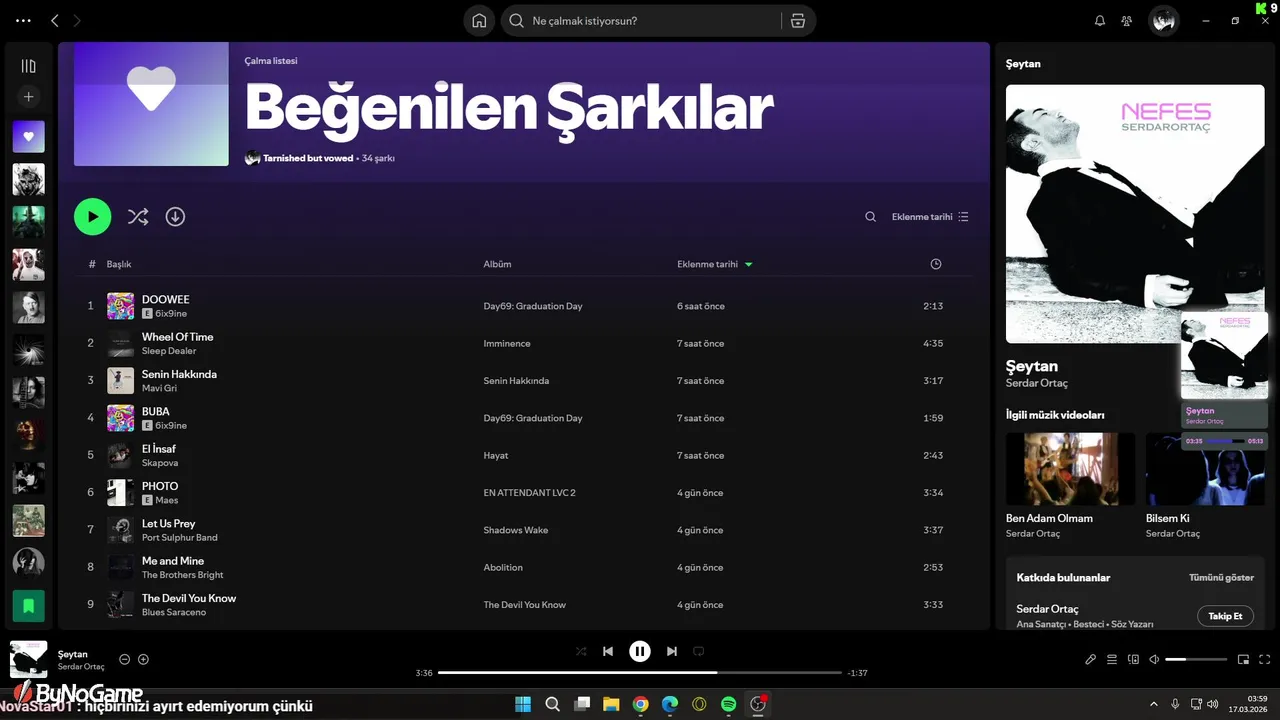Open the notifications bell
Screen dimensions: 1280x720
(x=1100, y=21)
